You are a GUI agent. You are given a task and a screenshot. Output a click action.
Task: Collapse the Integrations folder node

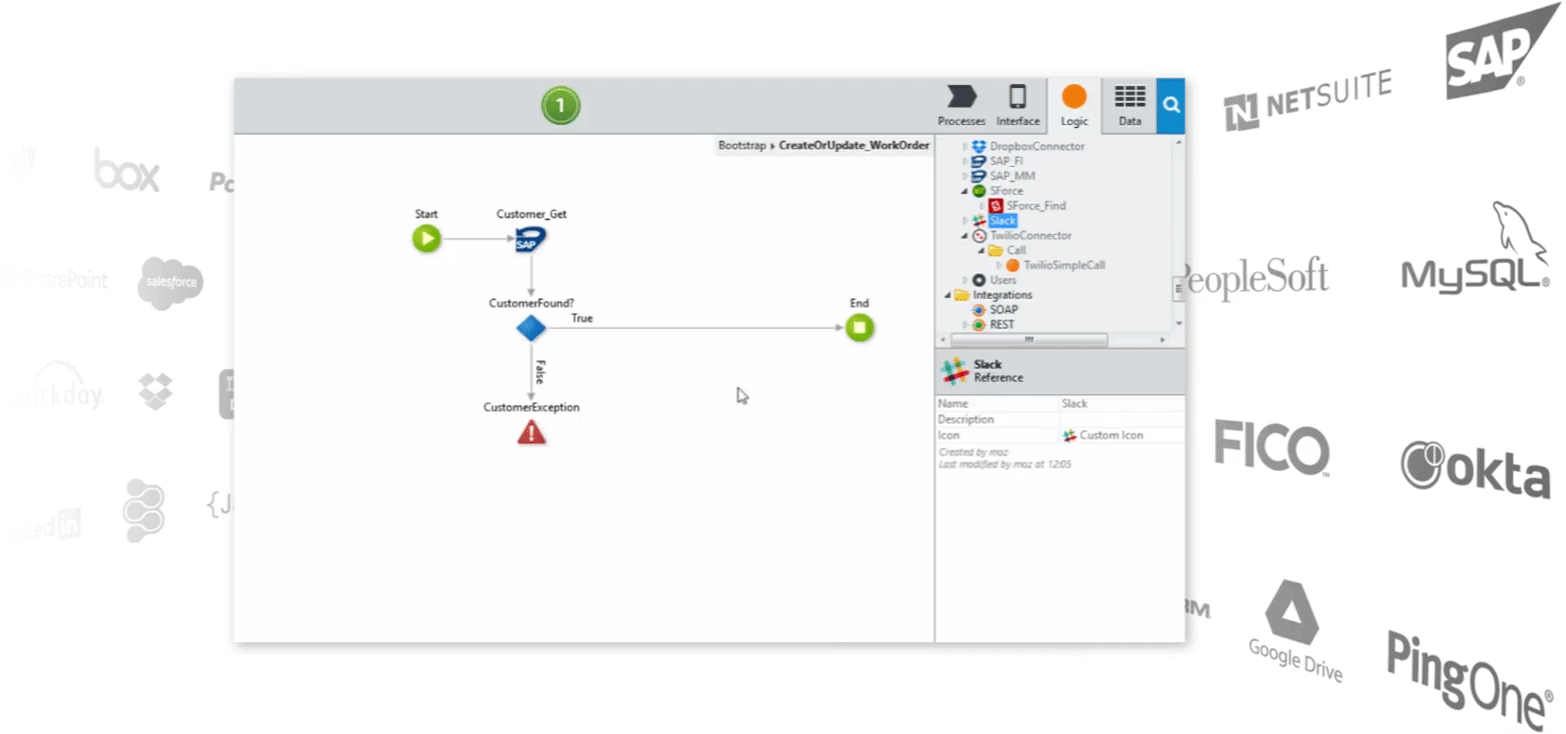point(947,296)
